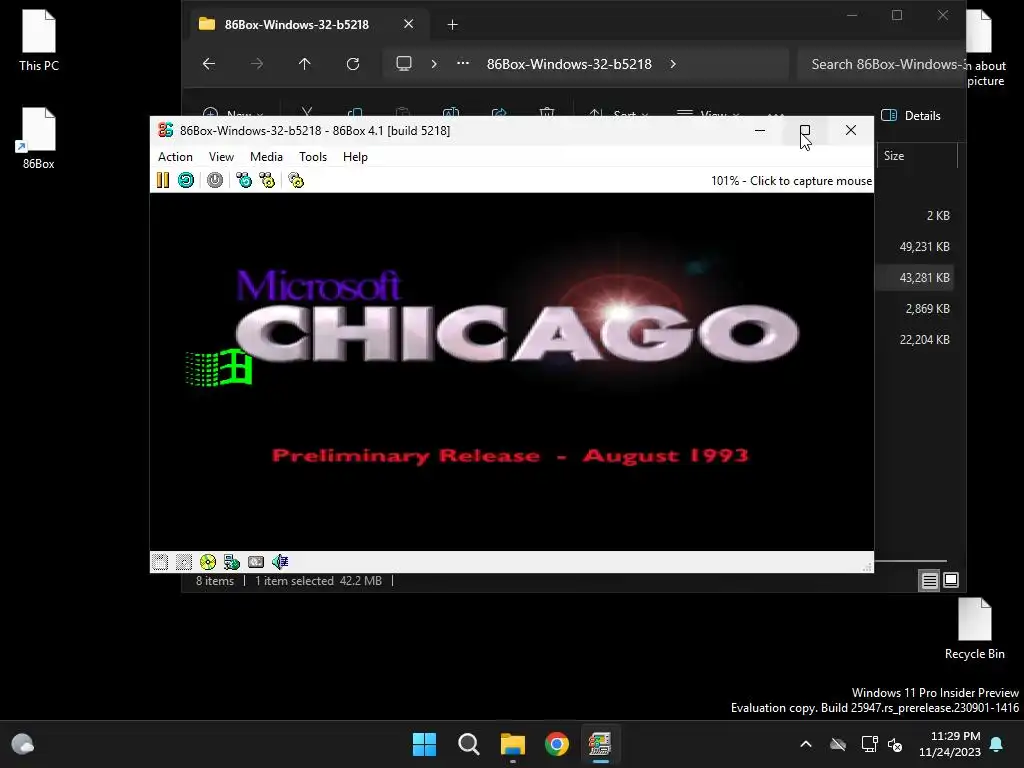Viewport: 1024px width, 768px height.
Task: Click the network display tray icon
Action: coord(869,744)
